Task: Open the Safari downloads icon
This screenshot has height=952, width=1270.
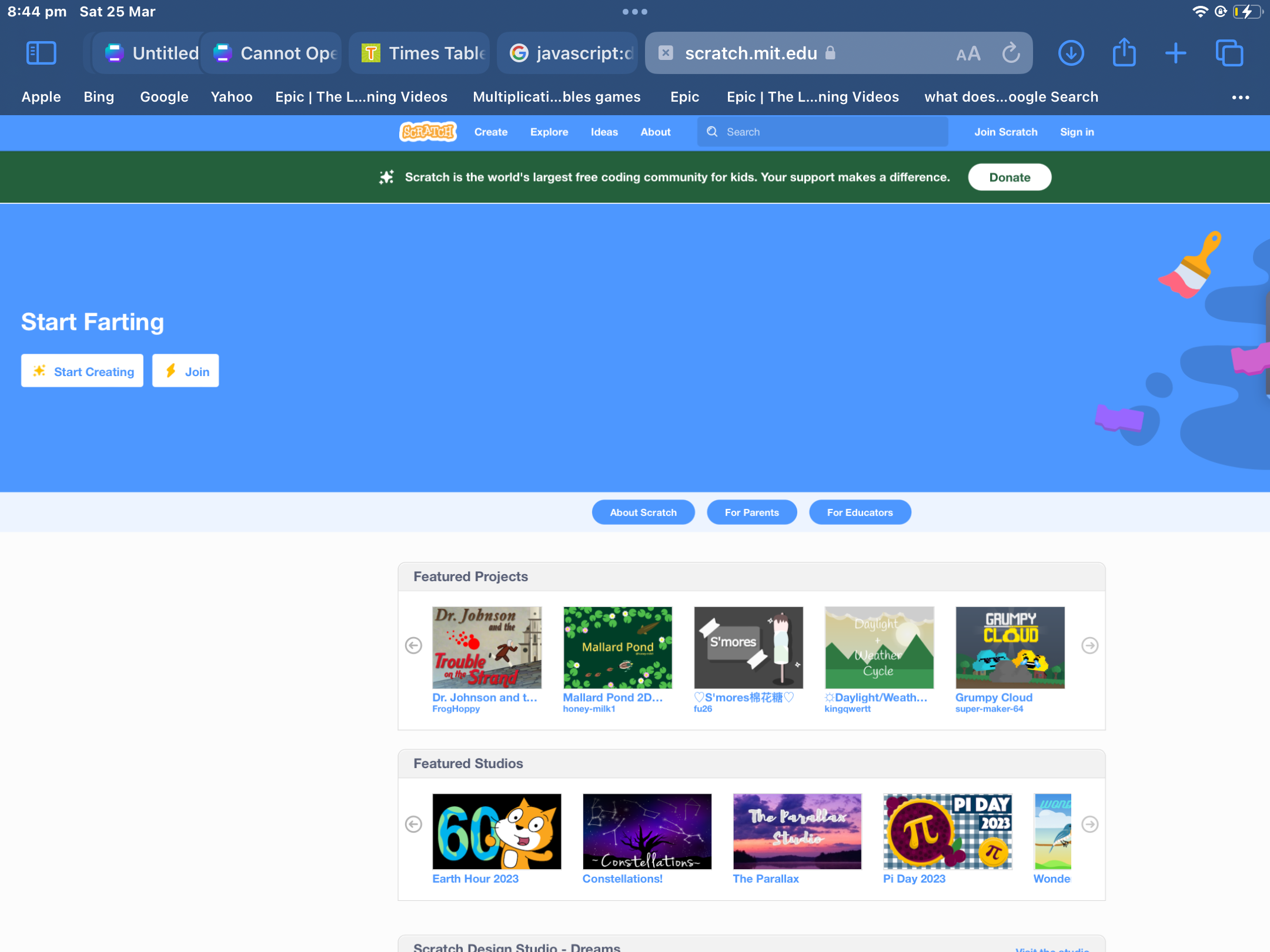Action: pos(1071,53)
